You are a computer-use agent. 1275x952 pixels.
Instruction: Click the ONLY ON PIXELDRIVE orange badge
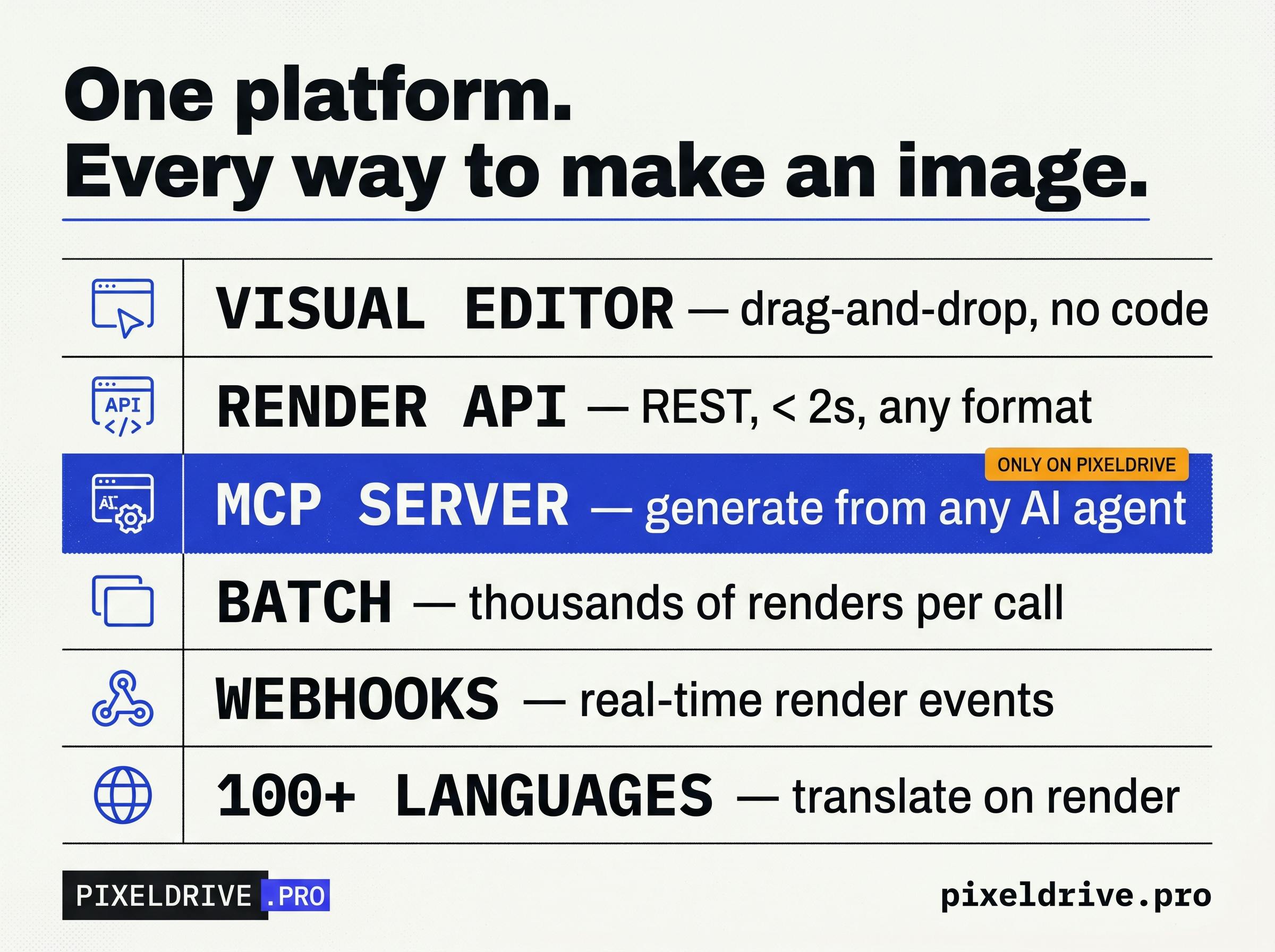tap(1086, 464)
